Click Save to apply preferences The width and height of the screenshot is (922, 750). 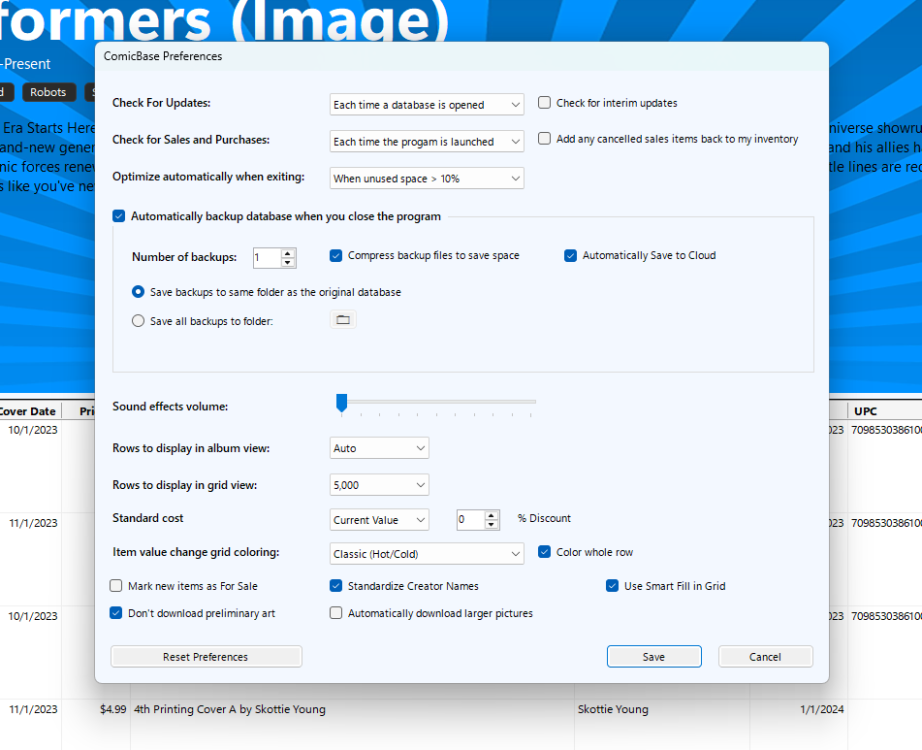coord(654,656)
